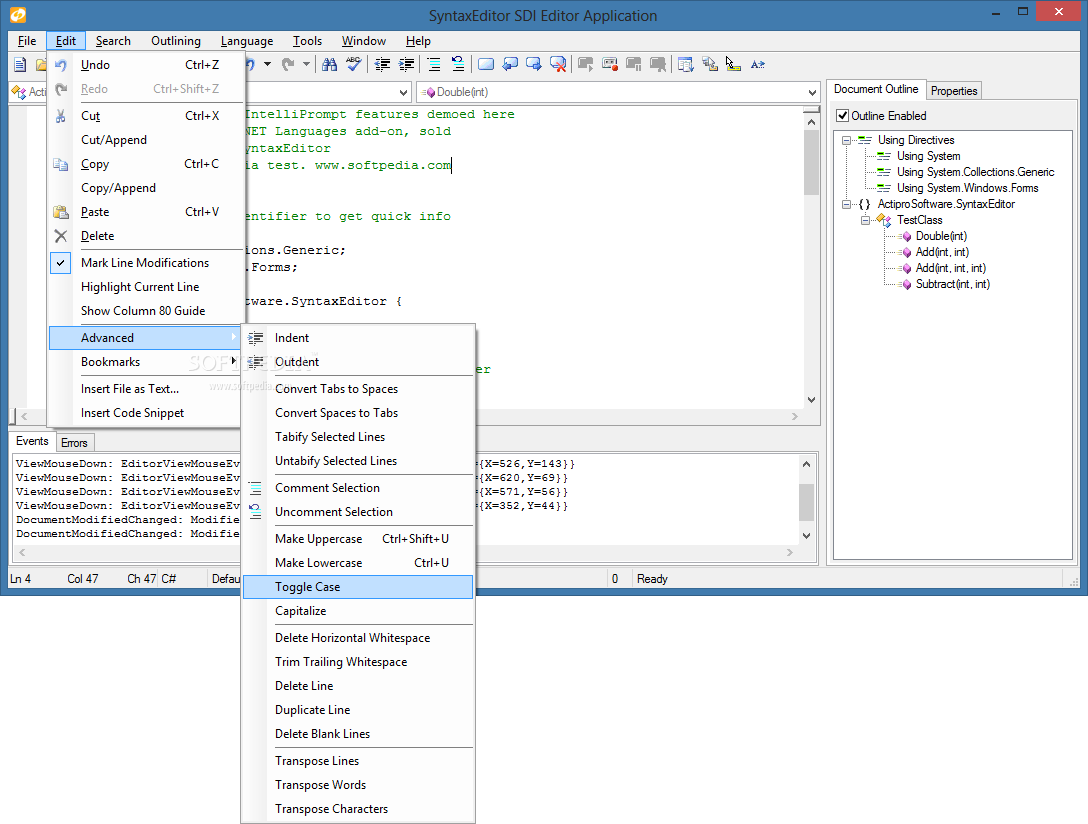The image size is (1088, 824).
Task: Click the Comment Selection icon in submenu
Action: pyautogui.click(x=255, y=488)
